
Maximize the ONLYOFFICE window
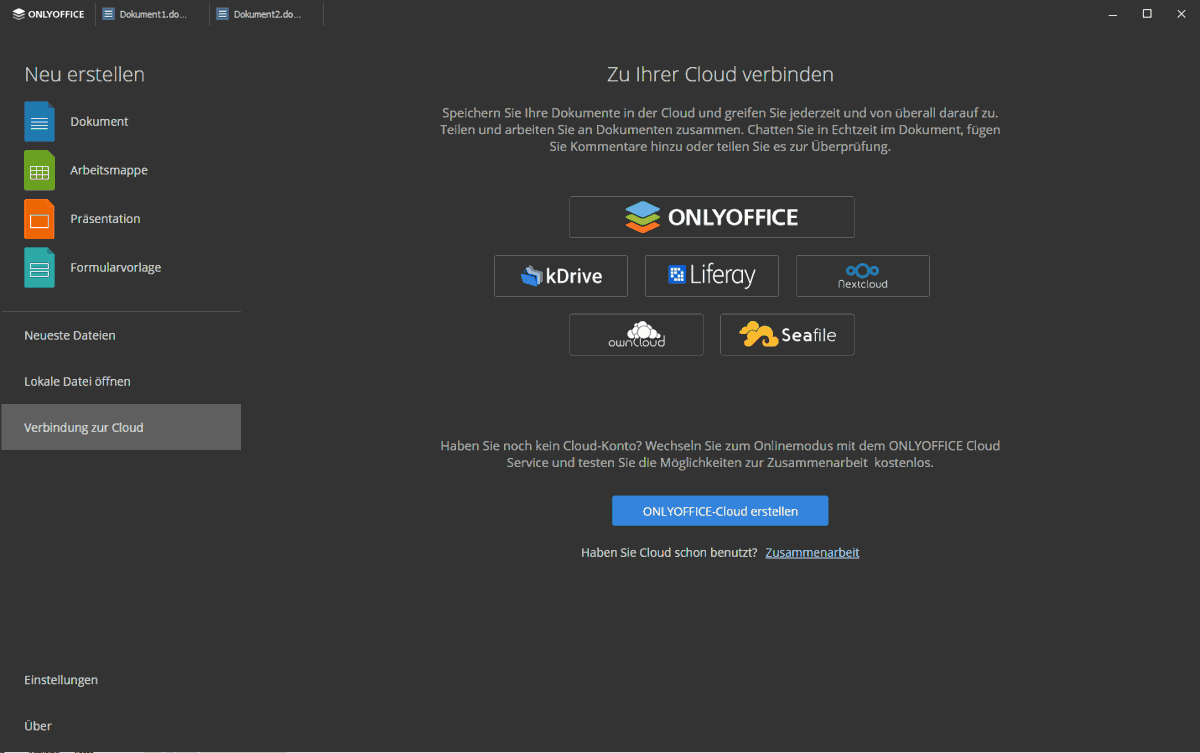pyautogui.click(x=1147, y=14)
